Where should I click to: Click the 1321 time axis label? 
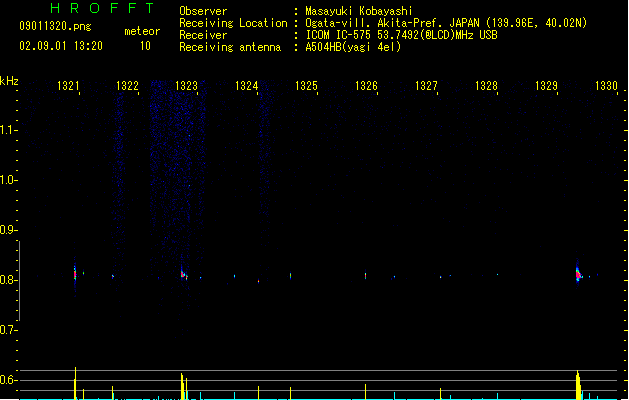click(x=68, y=86)
